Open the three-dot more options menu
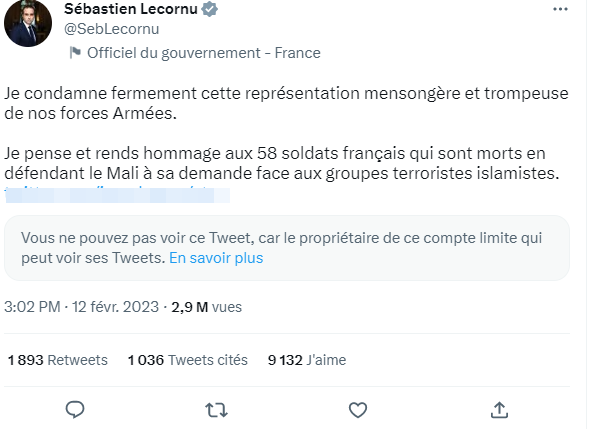The height and width of the screenshot is (429, 594). (560, 9)
